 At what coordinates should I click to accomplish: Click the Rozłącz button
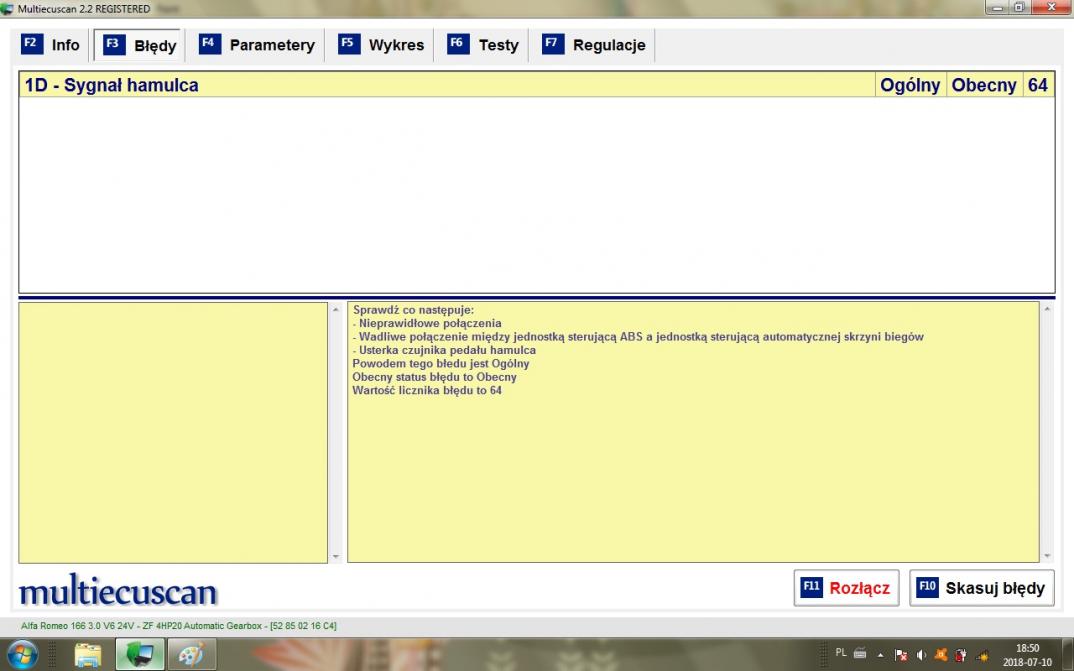847,588
